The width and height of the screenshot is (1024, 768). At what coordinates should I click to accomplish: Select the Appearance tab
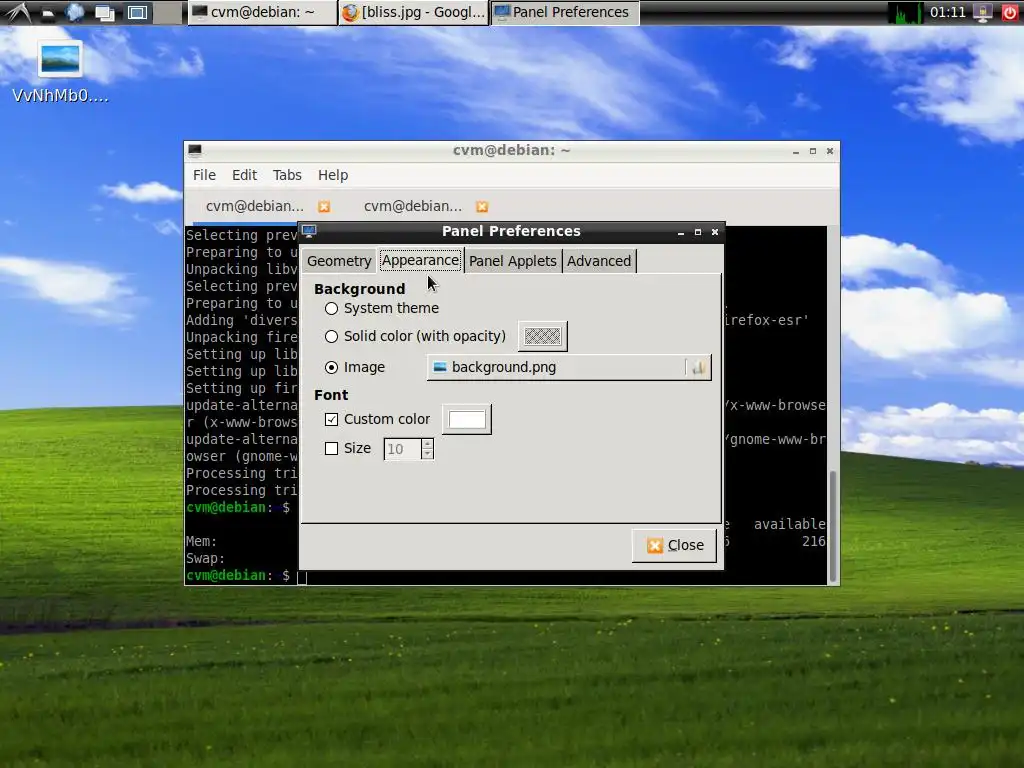(421, 261)
